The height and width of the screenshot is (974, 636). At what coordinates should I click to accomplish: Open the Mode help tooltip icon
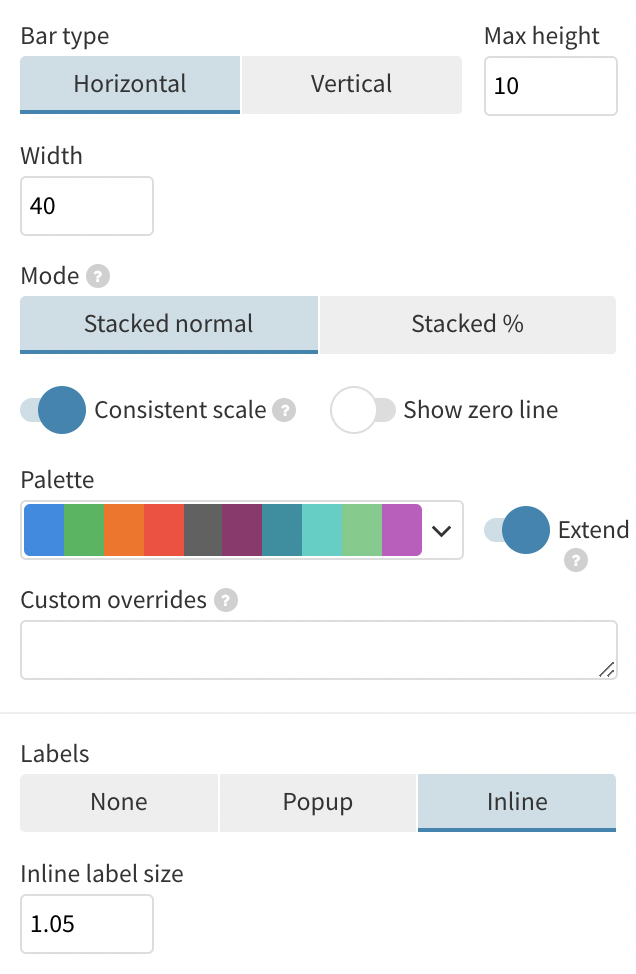(x=99, y=277)
